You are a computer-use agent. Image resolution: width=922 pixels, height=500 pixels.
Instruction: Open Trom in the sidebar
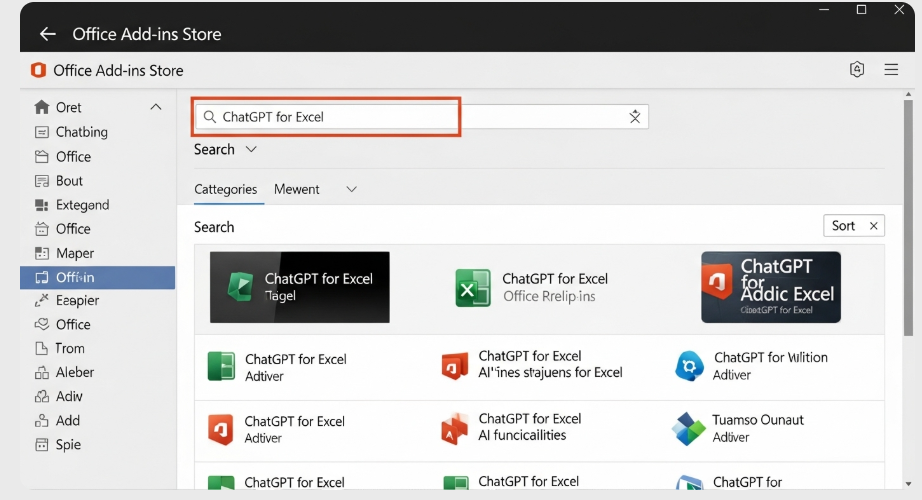point(59,348)
